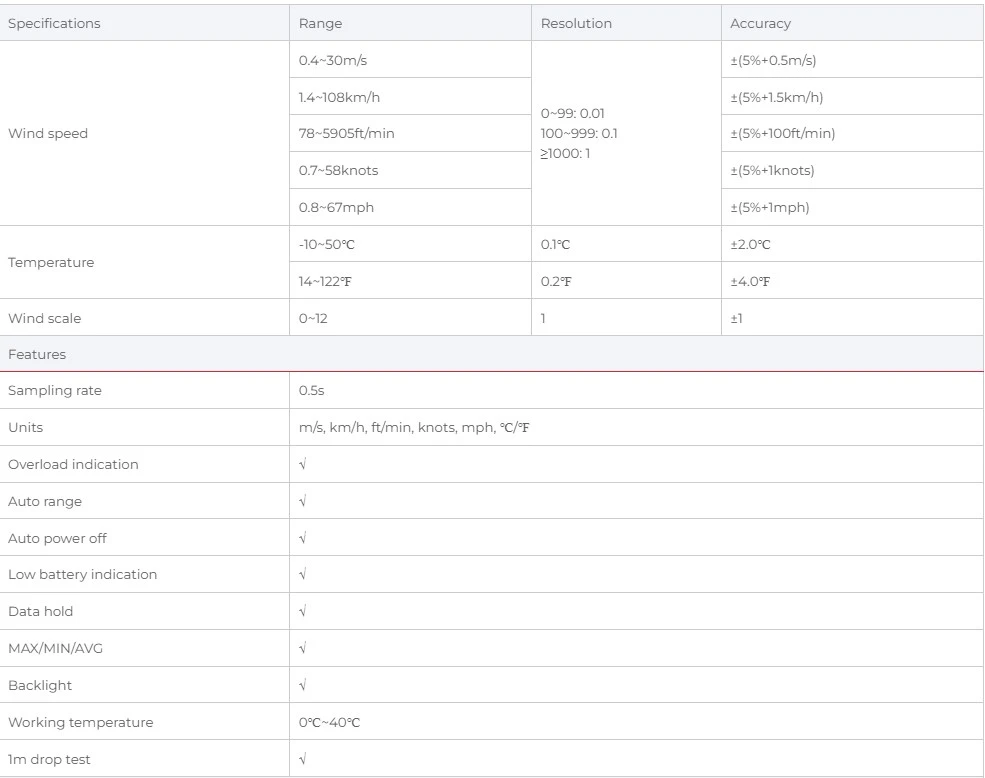
Task: Click the checkmark beside Auto power off
Action: click(302, 539)
